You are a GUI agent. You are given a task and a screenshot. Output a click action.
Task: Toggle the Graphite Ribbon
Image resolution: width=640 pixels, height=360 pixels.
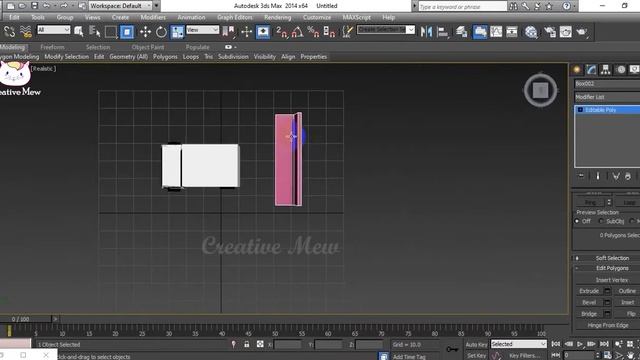(480, 31)
